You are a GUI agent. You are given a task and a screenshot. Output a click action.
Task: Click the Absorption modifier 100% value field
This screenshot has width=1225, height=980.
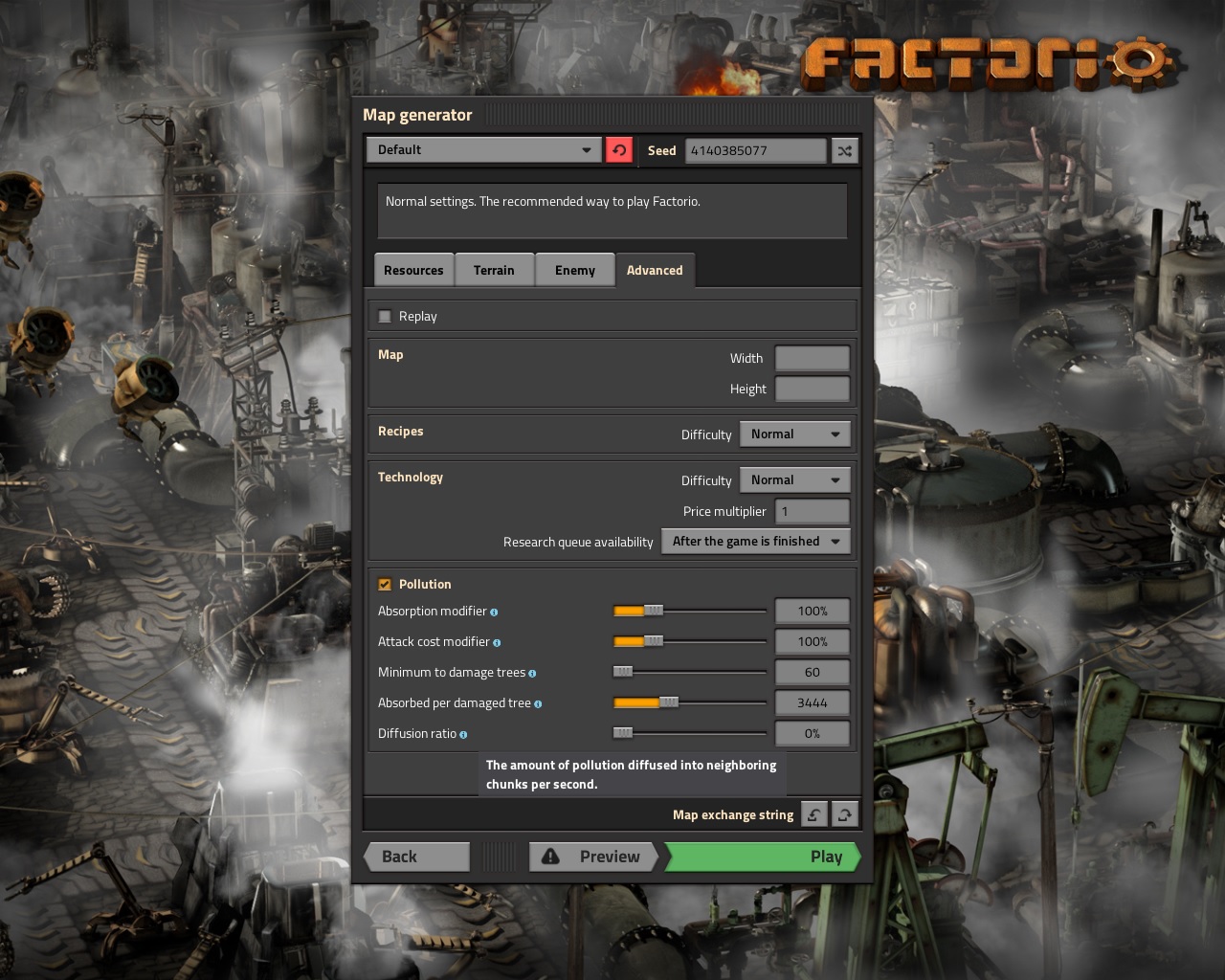(813, 611)
